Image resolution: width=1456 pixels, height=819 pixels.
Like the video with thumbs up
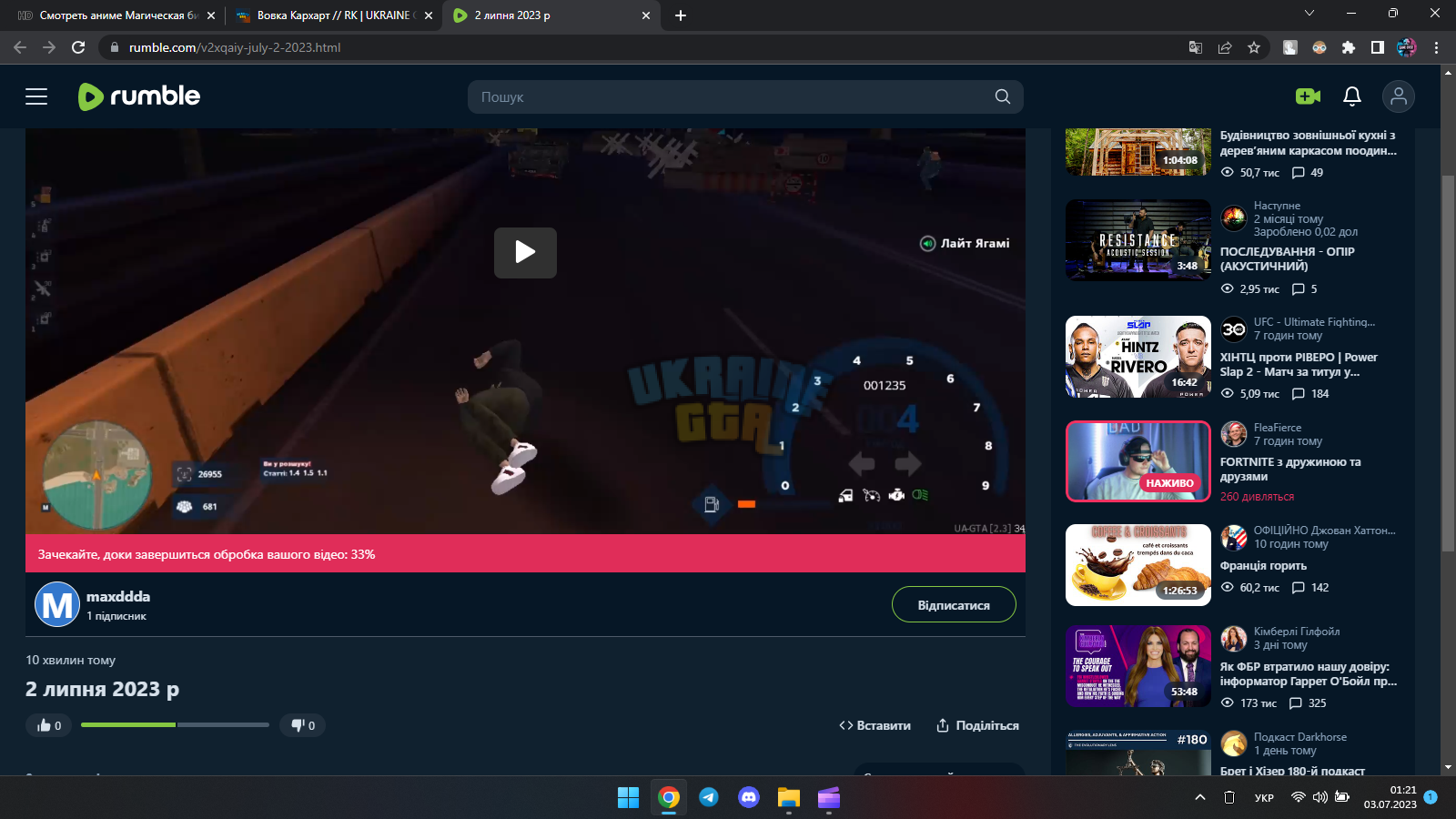tap(49, 725)
